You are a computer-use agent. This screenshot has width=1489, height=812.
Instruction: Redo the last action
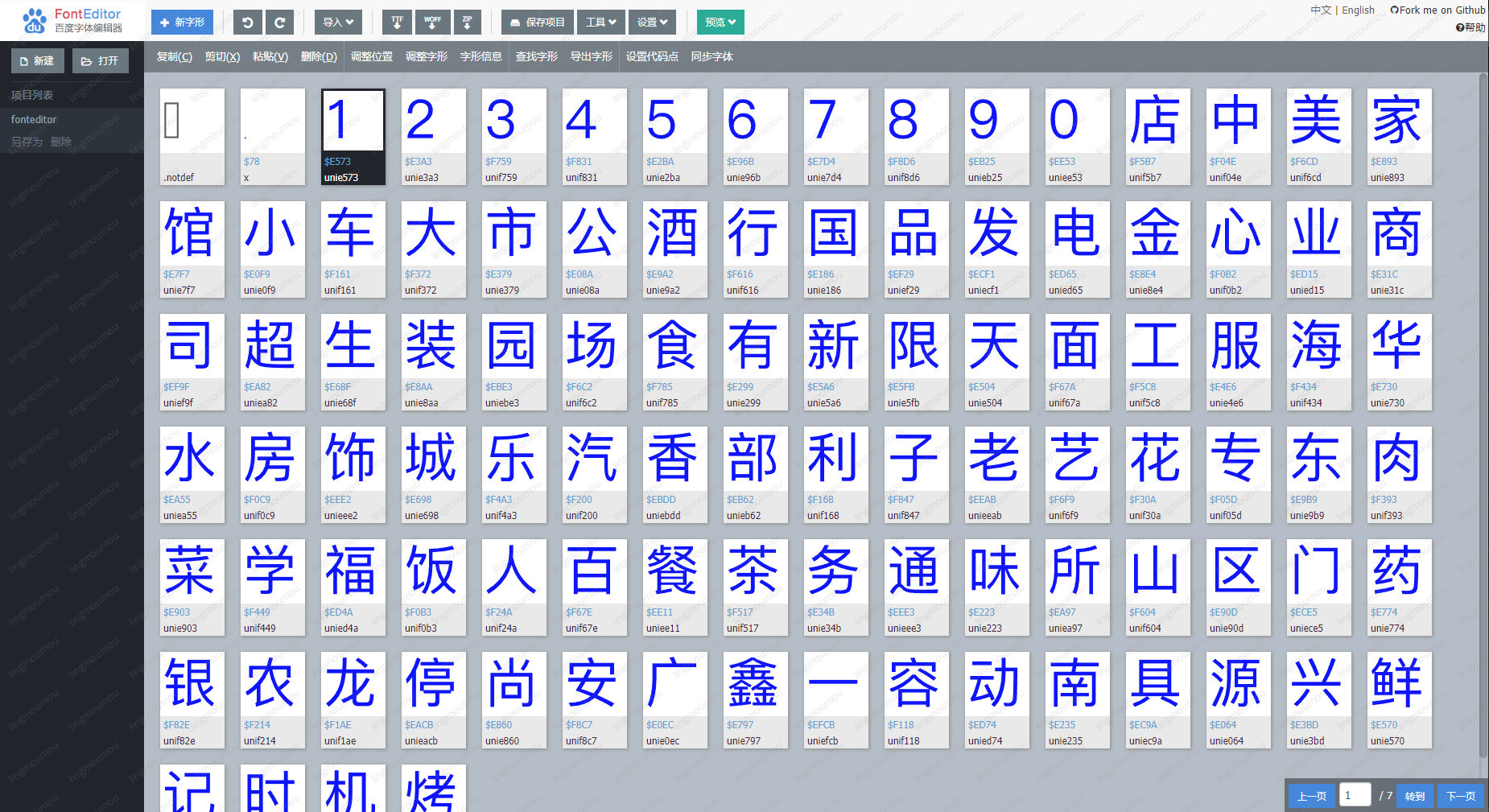279,22
